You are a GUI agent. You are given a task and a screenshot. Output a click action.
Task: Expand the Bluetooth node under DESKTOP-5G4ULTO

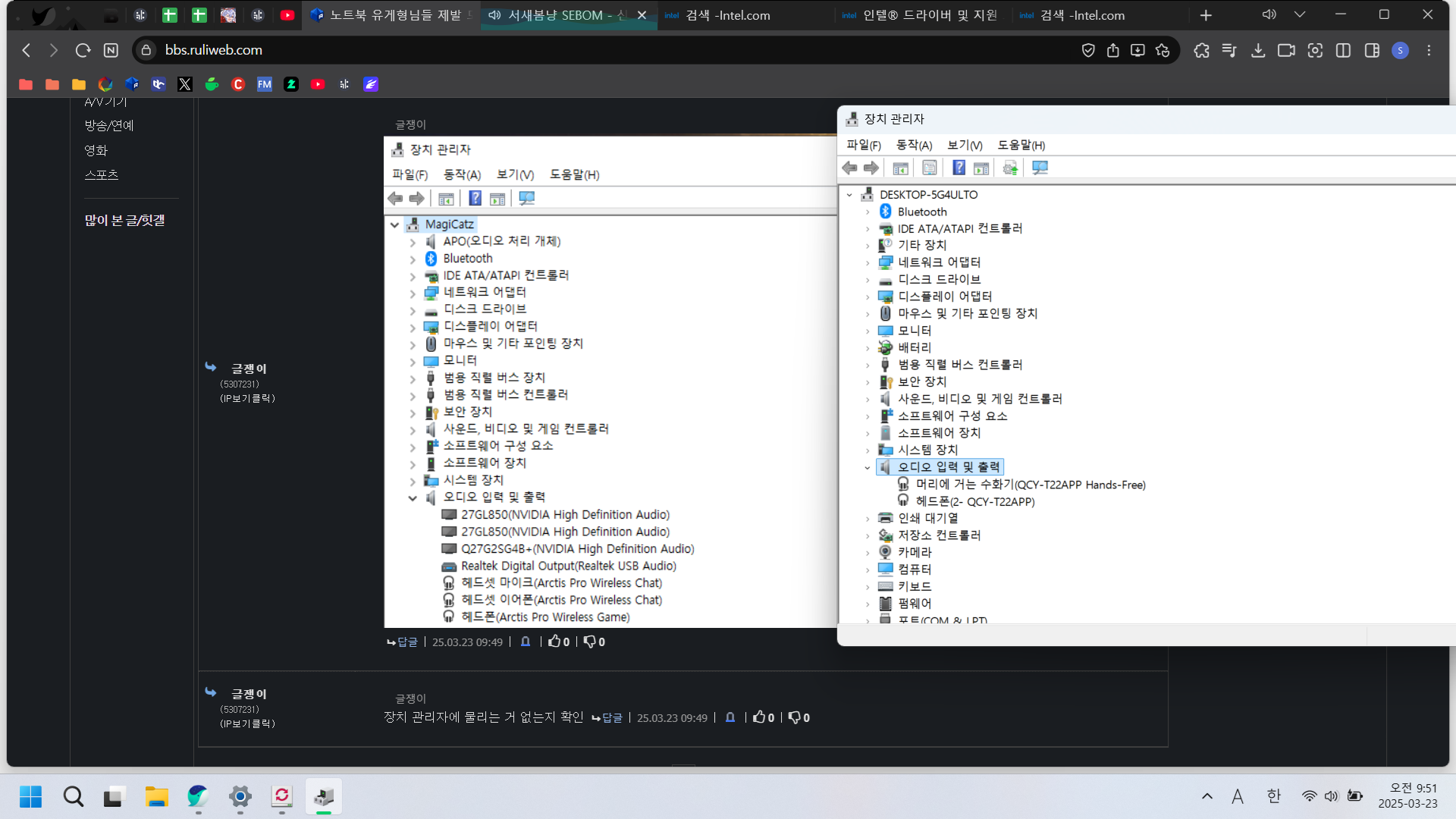pyautogui.click(x=868, y=212)
